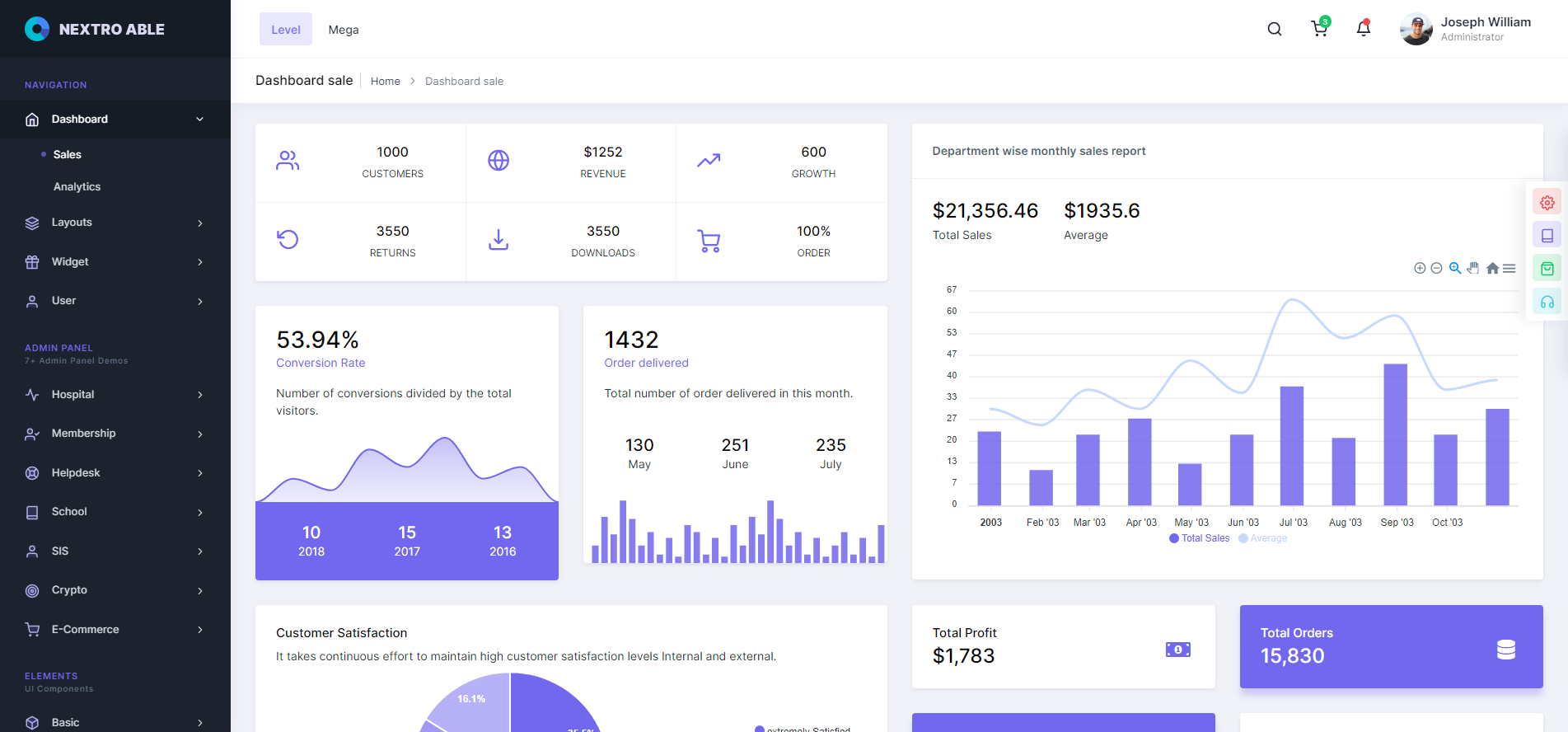Click the Total Orders card

(1391, 646)
